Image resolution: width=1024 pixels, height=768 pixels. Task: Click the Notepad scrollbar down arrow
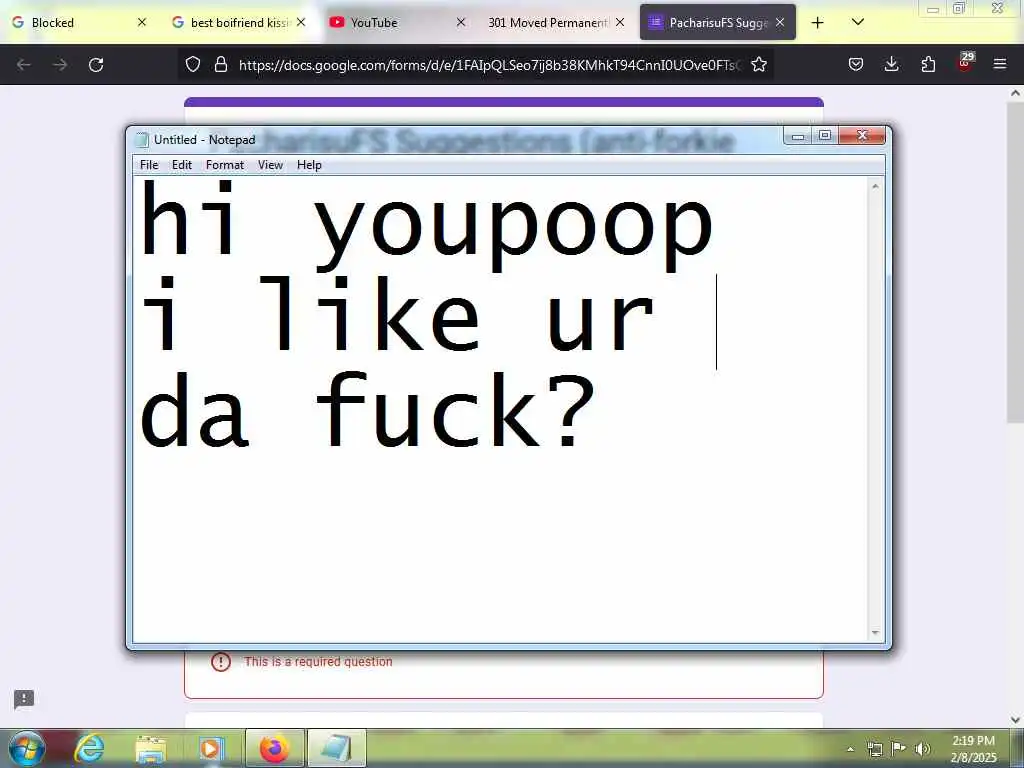(875, 633)
